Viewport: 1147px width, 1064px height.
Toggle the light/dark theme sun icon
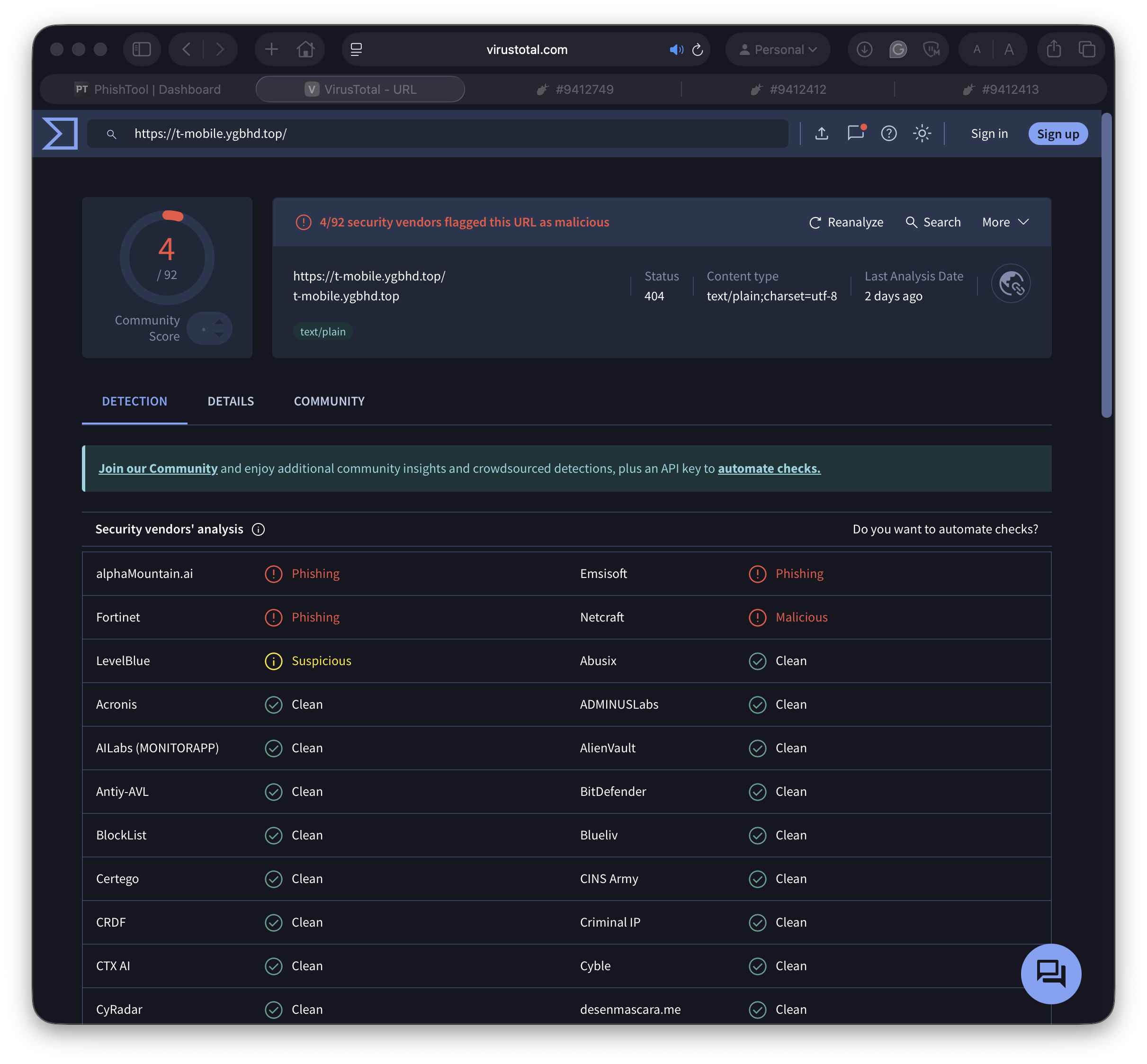click(922, 134)
